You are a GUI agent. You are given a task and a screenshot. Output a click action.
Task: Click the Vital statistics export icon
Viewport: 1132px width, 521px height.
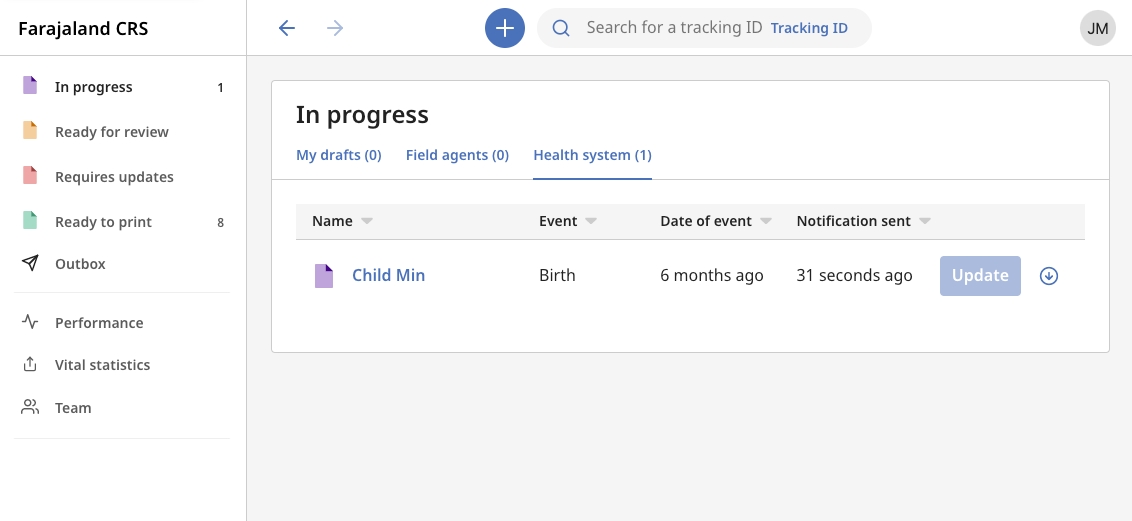click(31, 365)
